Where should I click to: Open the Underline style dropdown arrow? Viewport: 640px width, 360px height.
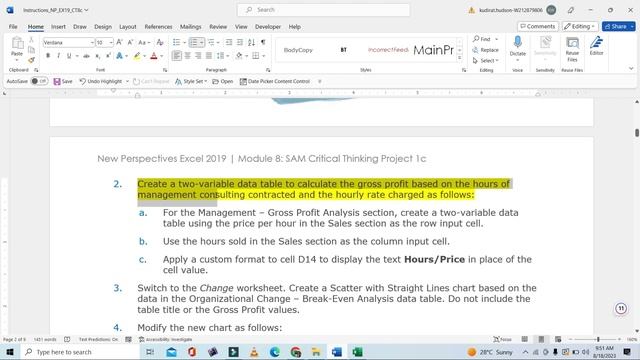(x=77, y=56)
